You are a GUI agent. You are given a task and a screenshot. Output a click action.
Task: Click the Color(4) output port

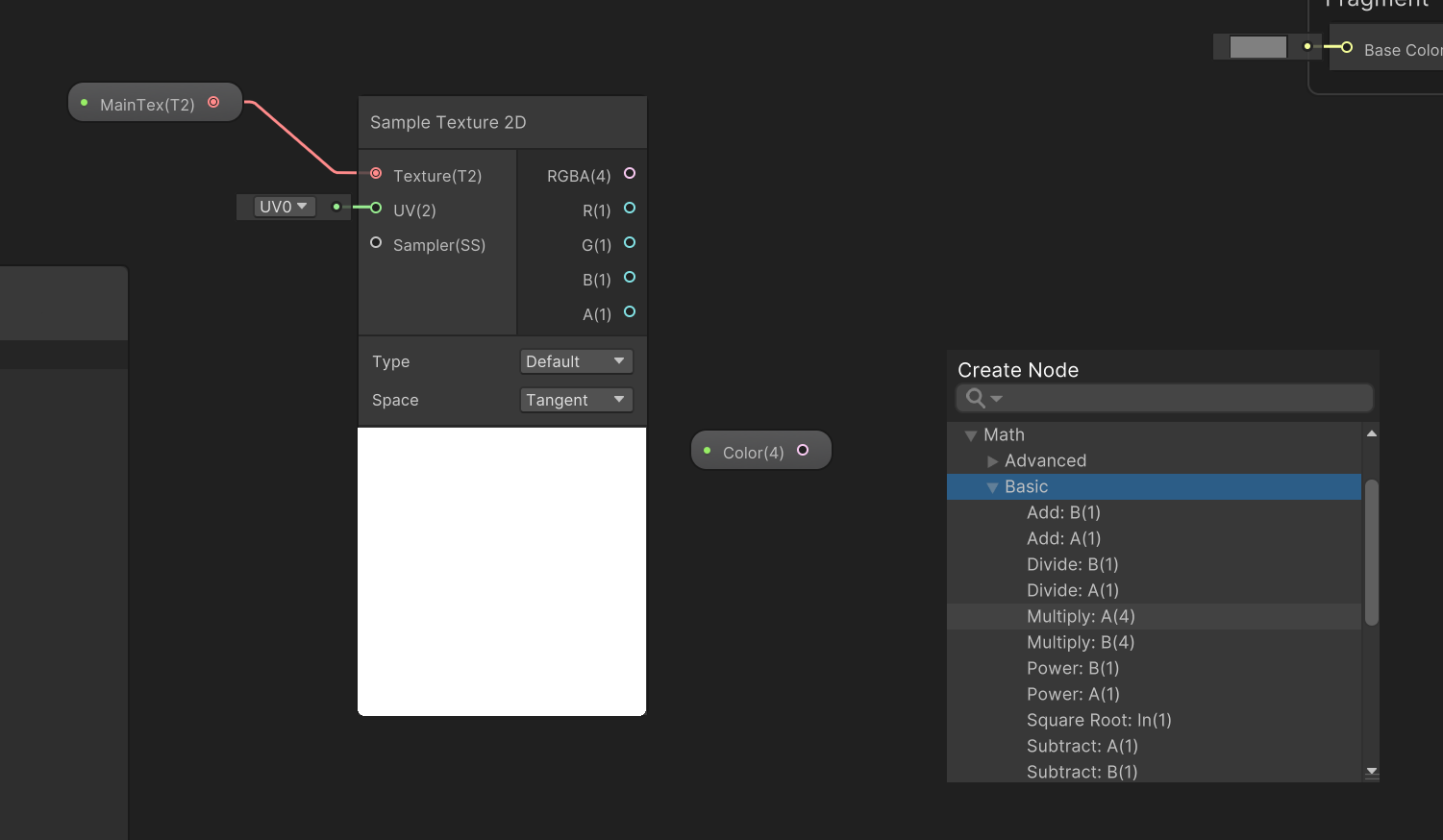click(803, 450)
